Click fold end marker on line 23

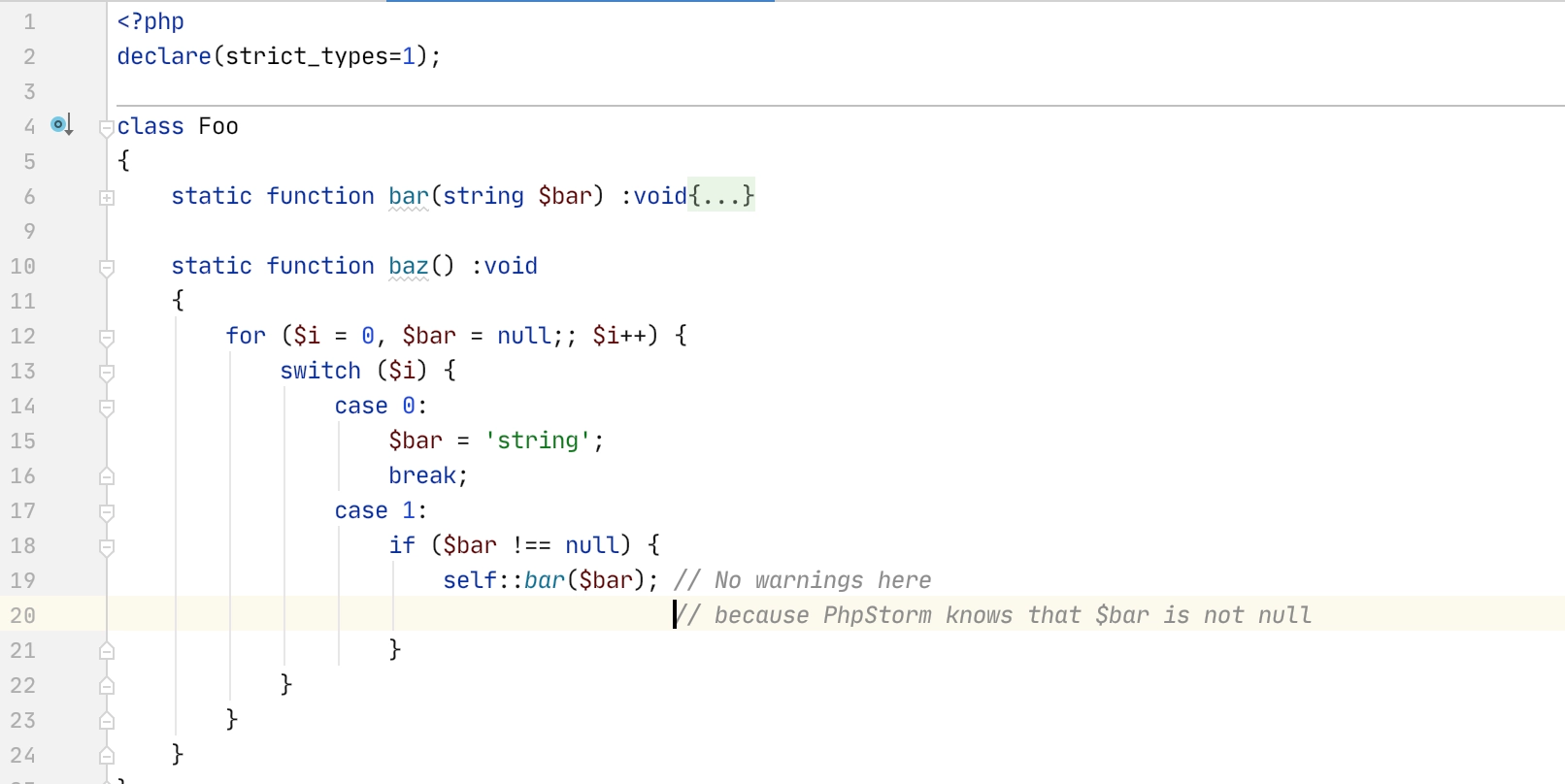[x=107, y=720]
